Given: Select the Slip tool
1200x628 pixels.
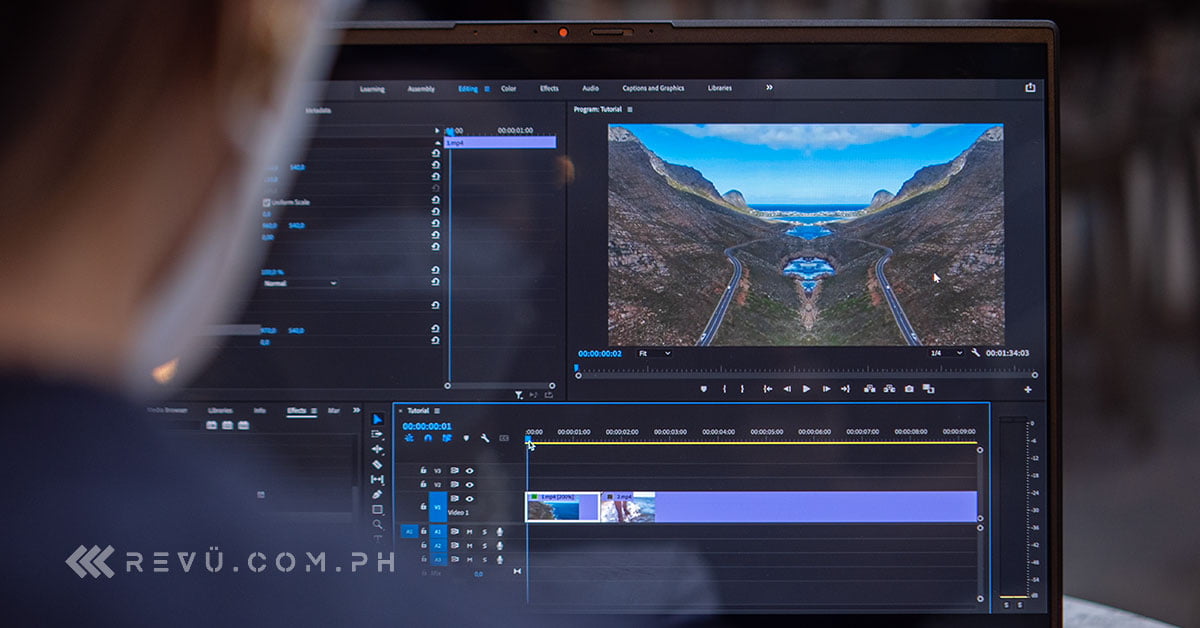Looking at the screenshot, I should coord(377,479).
